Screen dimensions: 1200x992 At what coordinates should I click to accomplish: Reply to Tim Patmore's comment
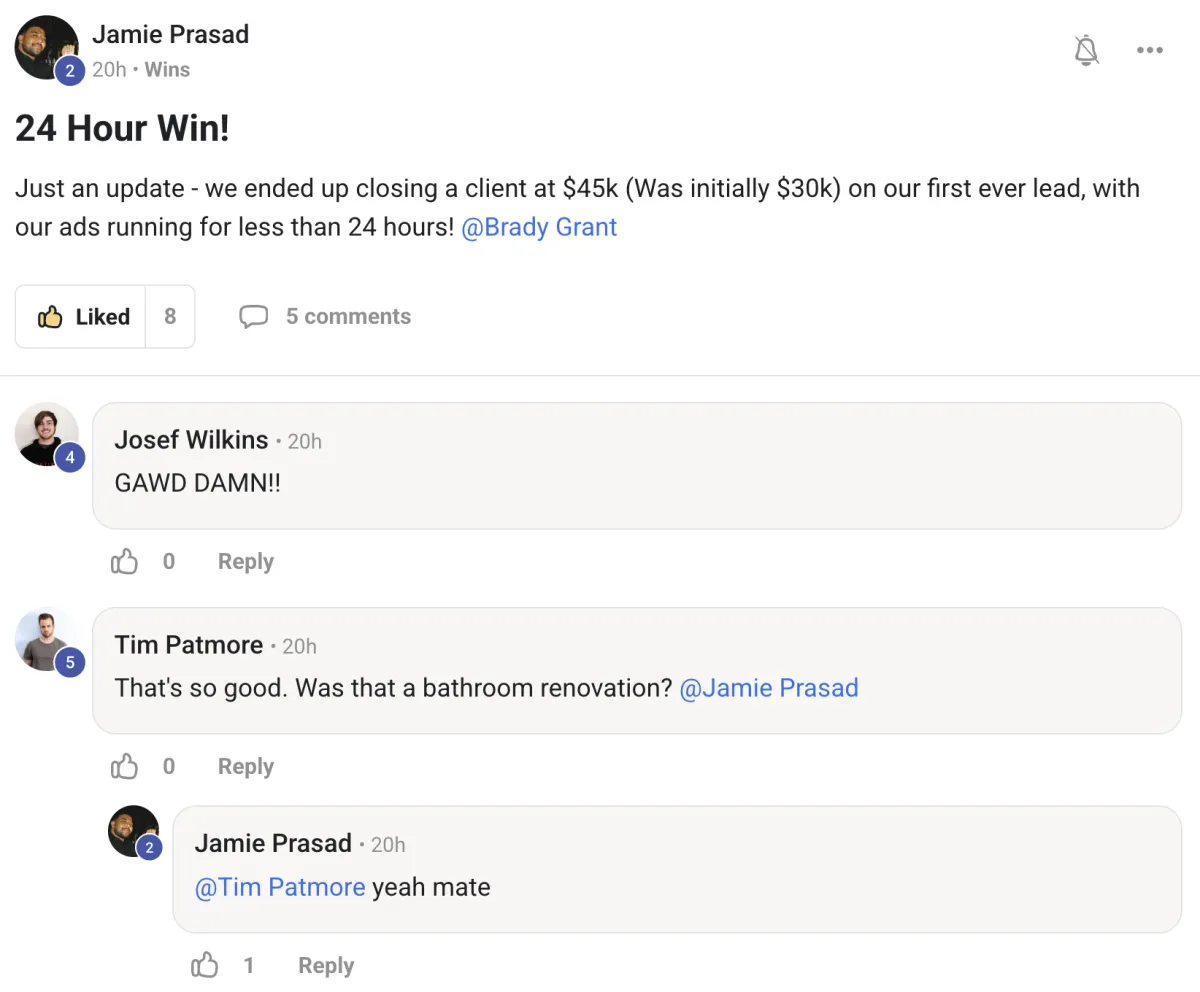245,767
